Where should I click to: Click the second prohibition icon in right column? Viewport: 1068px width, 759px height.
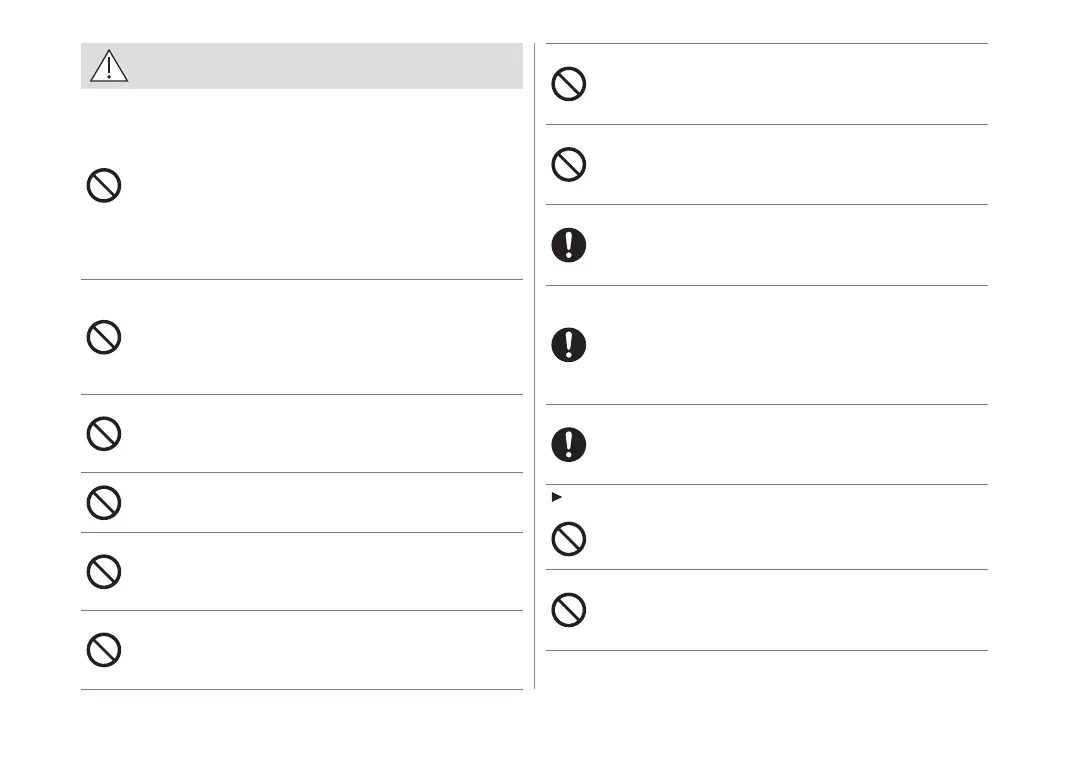pyautogui.click(x=568, y=164)
